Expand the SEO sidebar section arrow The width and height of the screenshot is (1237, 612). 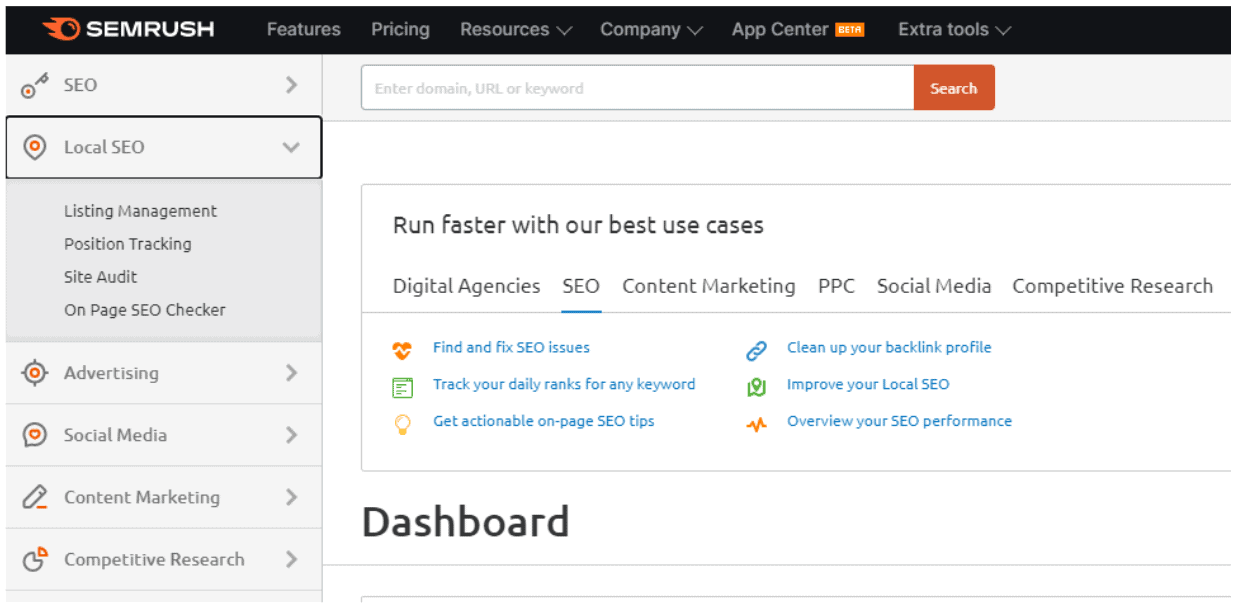(291, 85)
